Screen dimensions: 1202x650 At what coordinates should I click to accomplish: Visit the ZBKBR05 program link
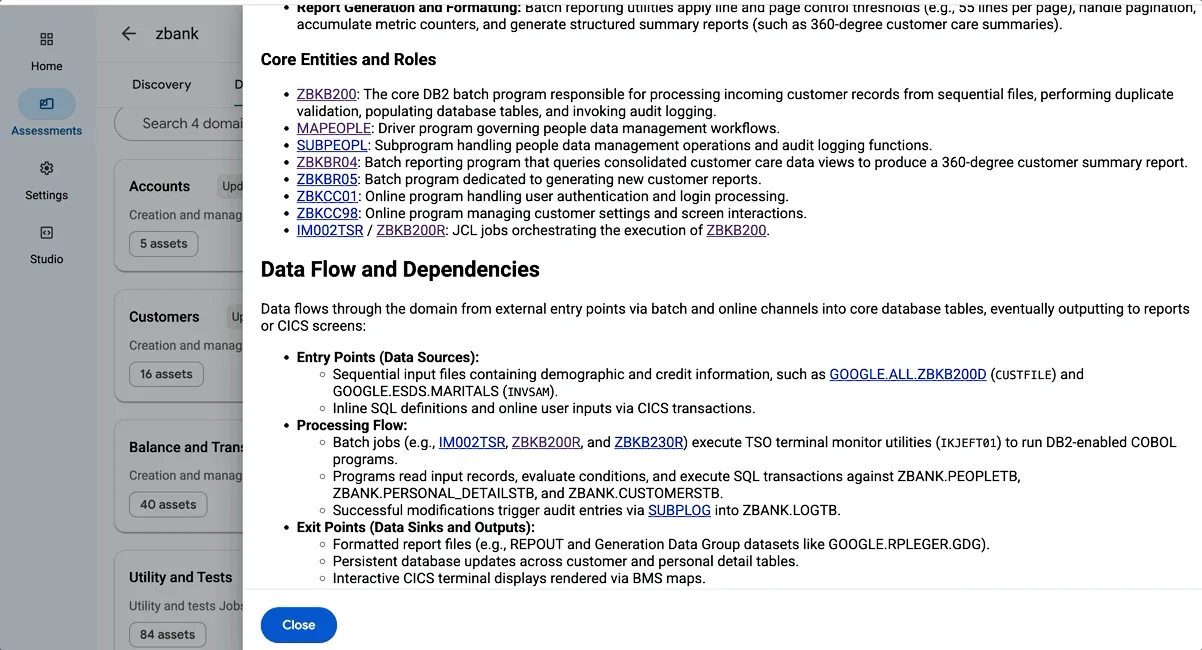point(327,179)
